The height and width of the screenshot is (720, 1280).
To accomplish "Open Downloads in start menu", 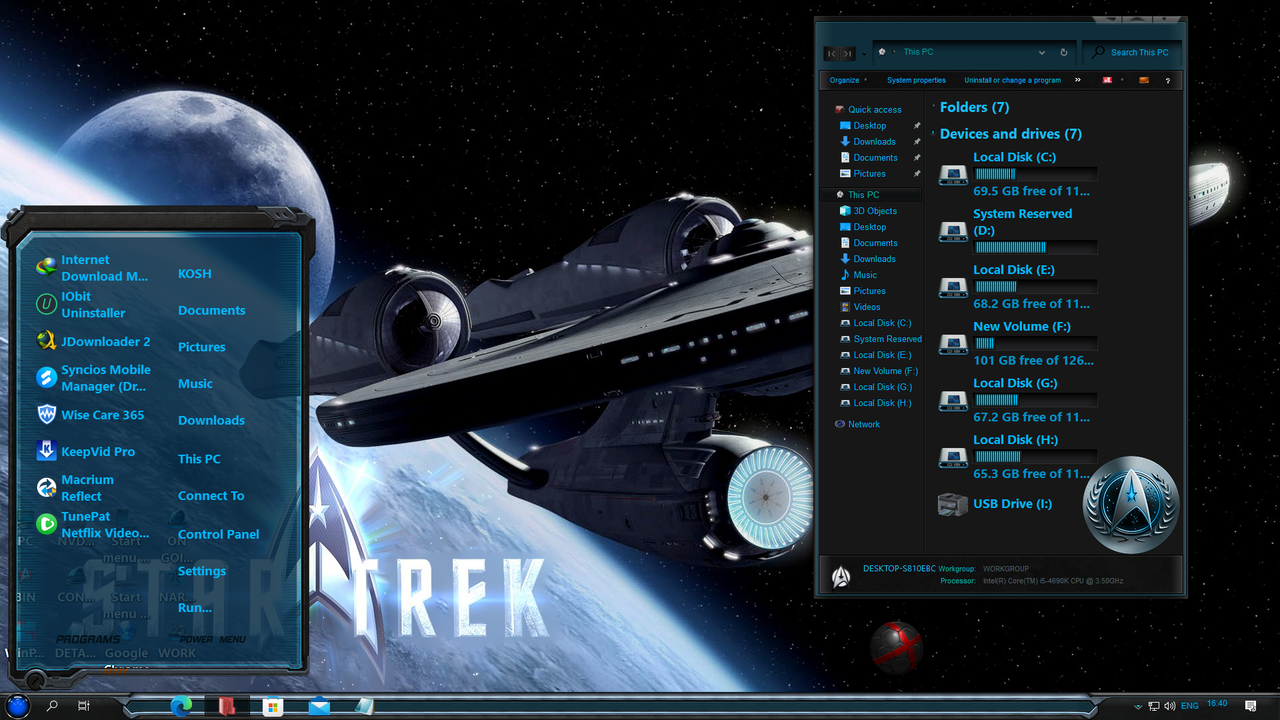I will click(211, 421).
